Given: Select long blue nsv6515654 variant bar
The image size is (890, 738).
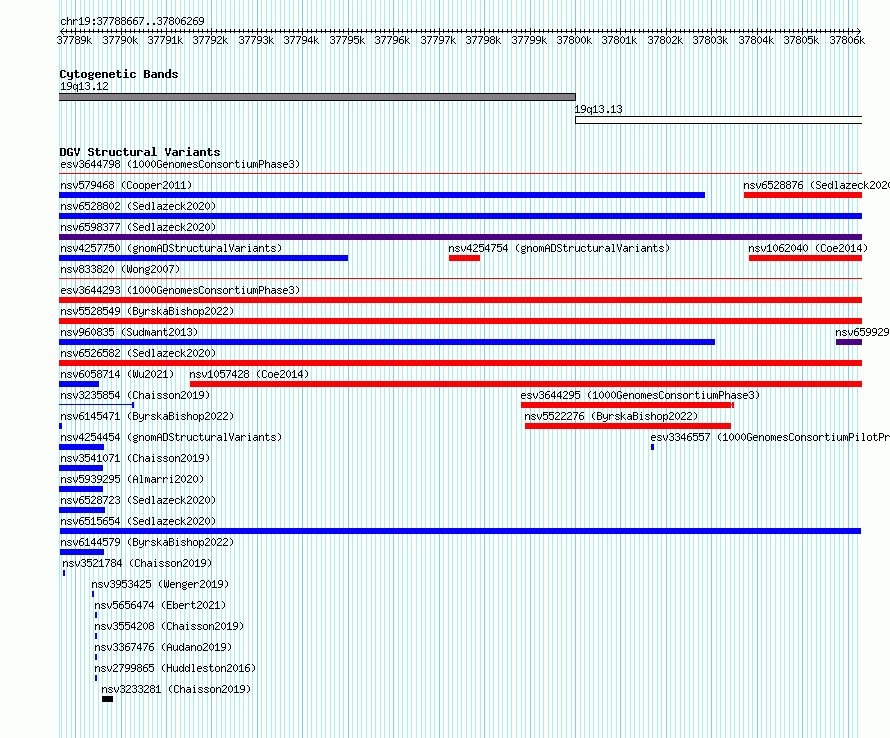Looking at the screenshot, I should tap(460, 531).
